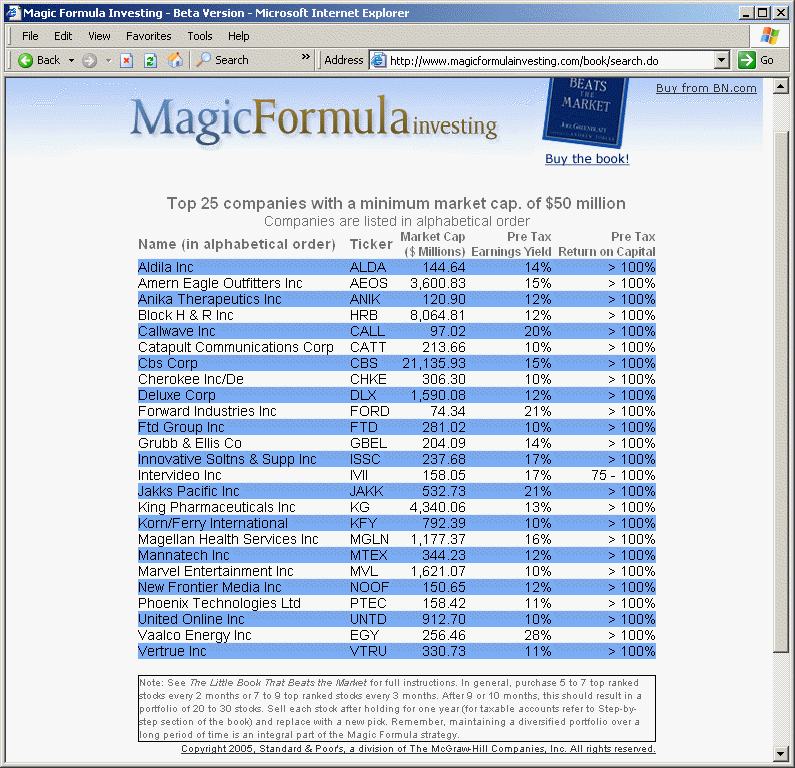Click the Refresh page icon
Viewport: 795px width, 768px height.
coord(150,60)
